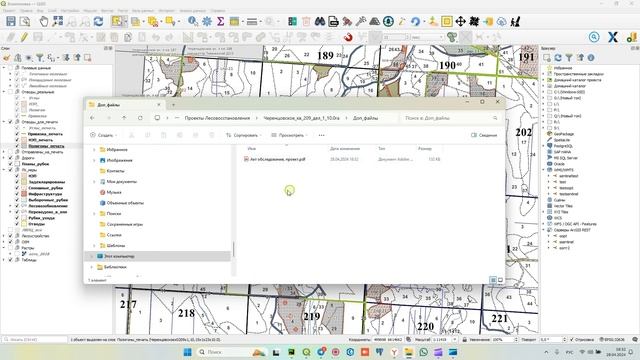Toggle visibility of Инфраструктура layer

(x=17, y=194)
